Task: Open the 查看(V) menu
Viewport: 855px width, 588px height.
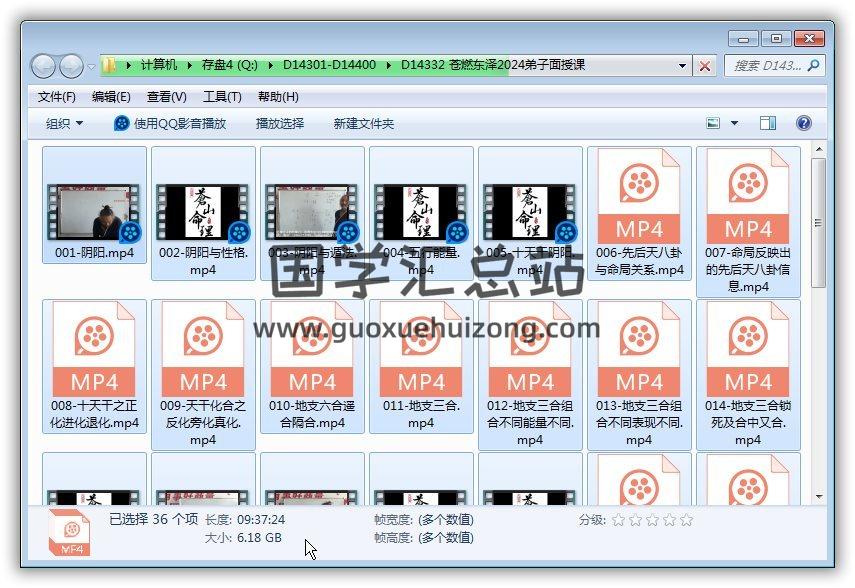Action: 167,97
